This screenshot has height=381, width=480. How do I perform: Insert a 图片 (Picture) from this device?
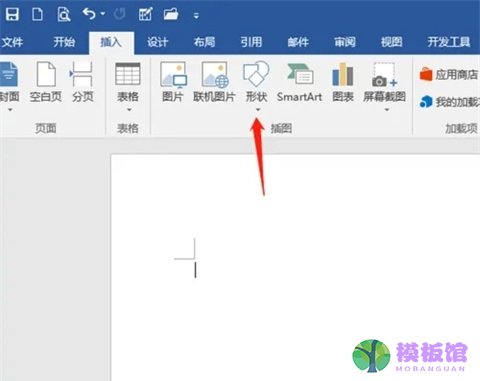pyautogui.click(x=173, y=82)
